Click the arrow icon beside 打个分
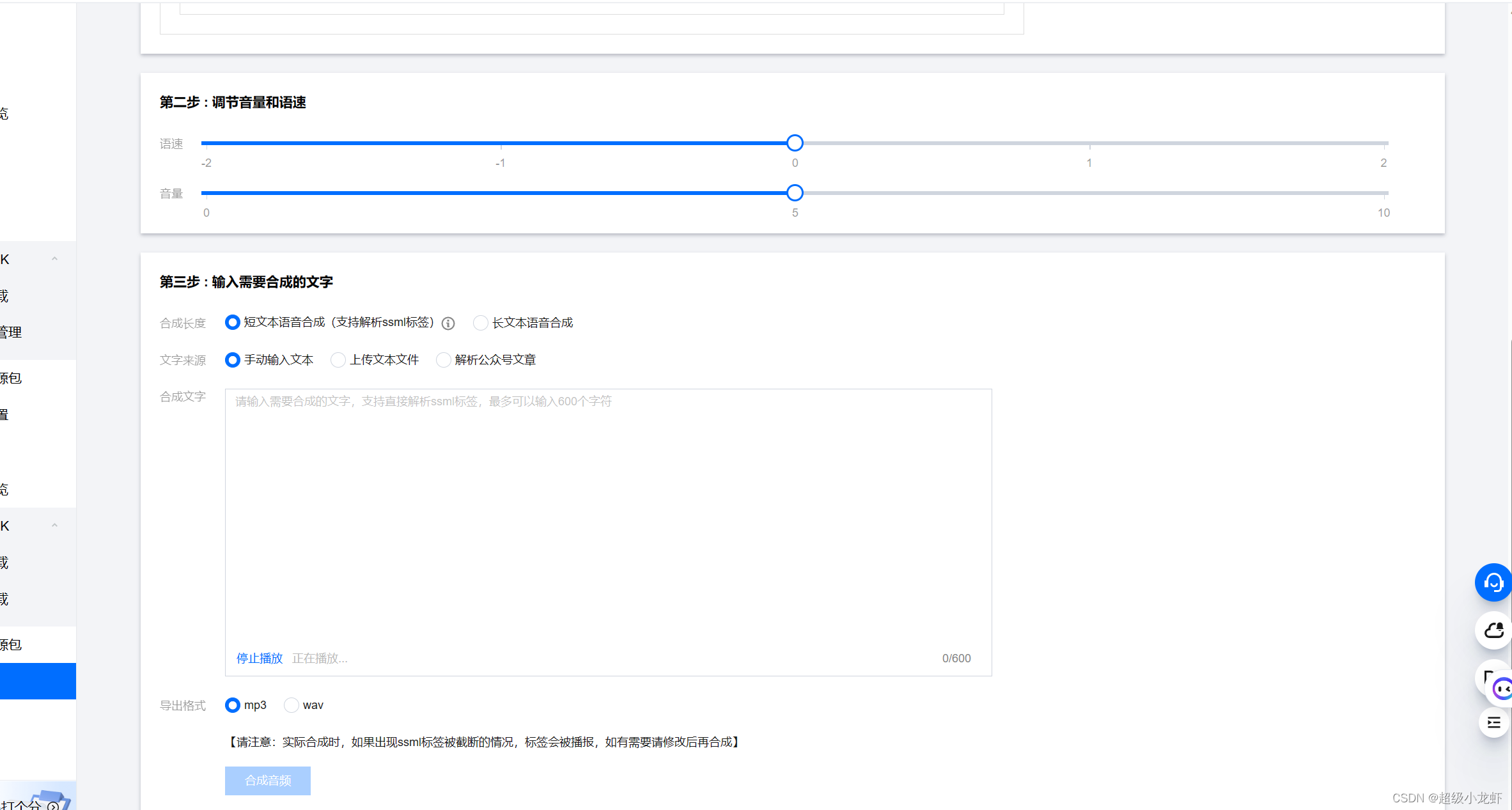Image resolution: width=1512 pixels, height=810 pixels. tap(54, 806)
